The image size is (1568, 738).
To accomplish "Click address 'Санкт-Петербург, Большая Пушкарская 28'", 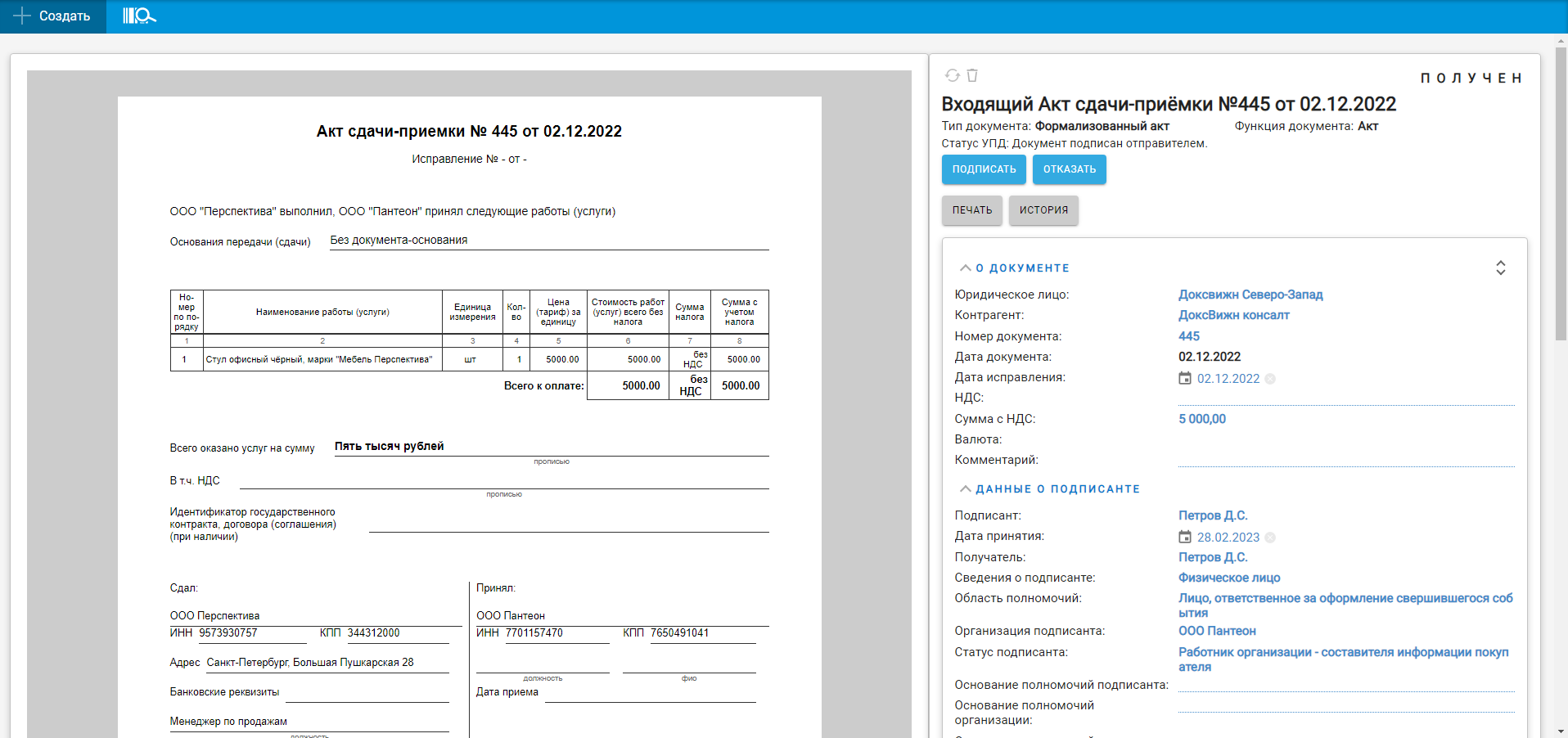I will pos(310,663).
